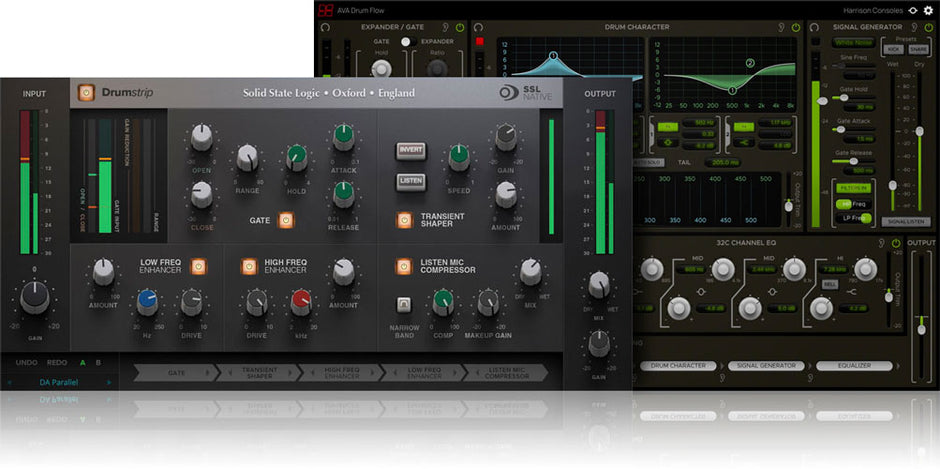Go to next preset arrow beside DA Parallel
The width and height of the screenshot is (940, 469).
coord(109,382)
